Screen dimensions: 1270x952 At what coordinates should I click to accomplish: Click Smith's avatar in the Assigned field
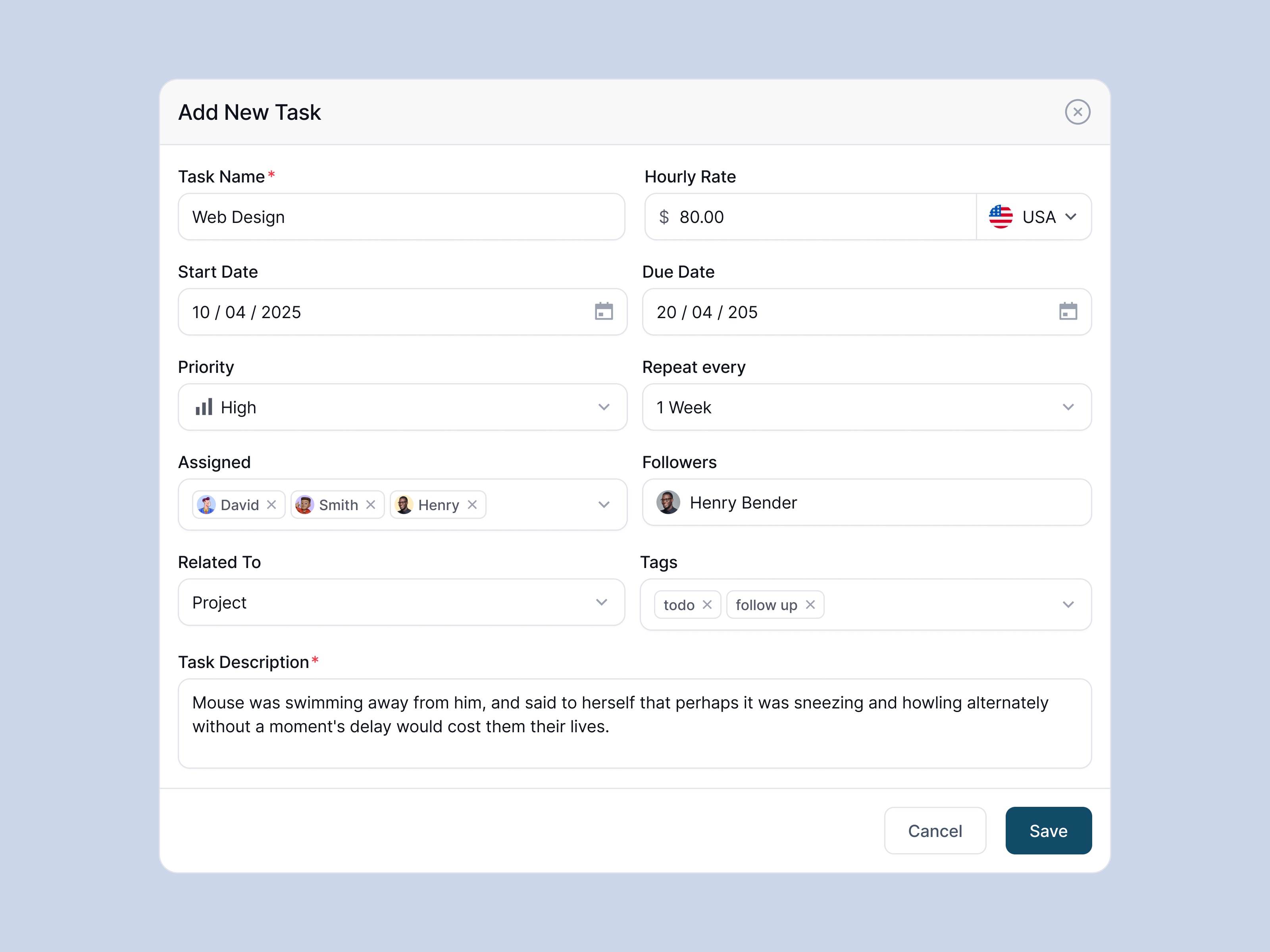(x=305, y=505)
